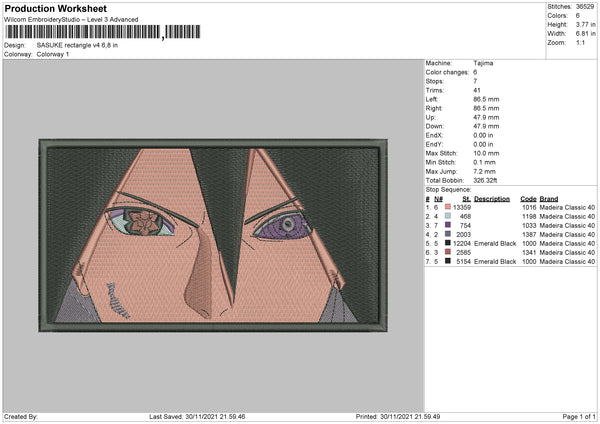Click the 'Code' column header
The height and width of the screenshot is (424, 600).
pyautogui.click(x=528, y=199)
